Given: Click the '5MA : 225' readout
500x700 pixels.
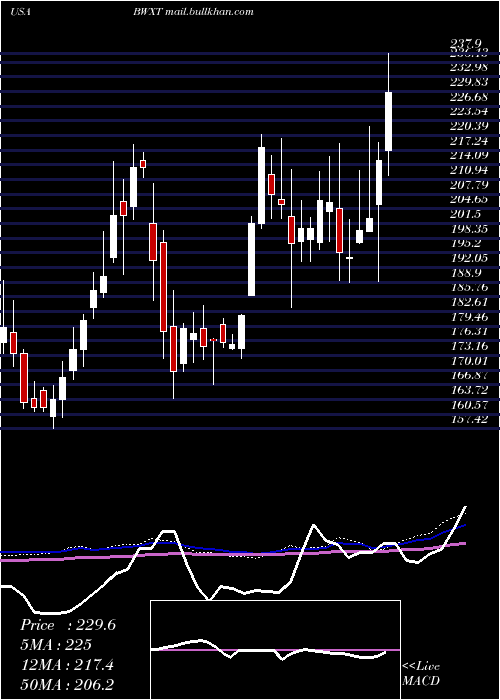Looking at the screenshot, I should point(56,645).
